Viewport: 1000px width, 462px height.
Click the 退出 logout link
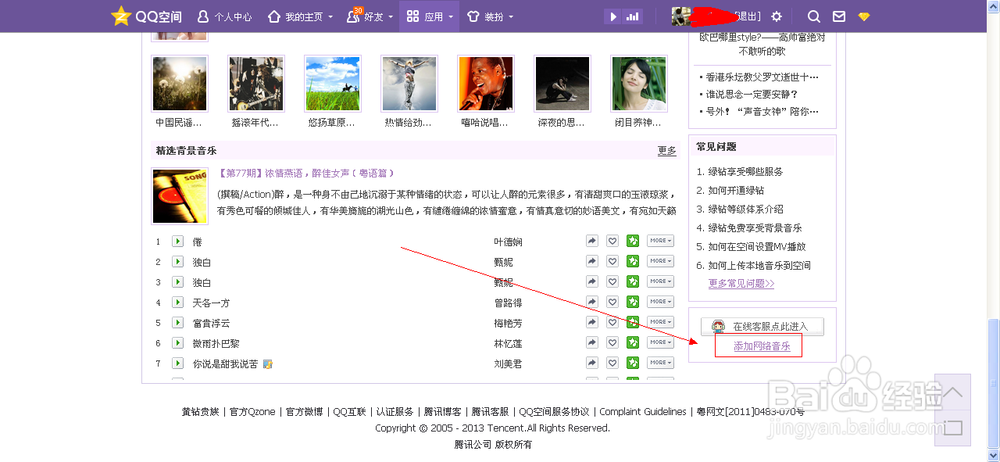747,17
